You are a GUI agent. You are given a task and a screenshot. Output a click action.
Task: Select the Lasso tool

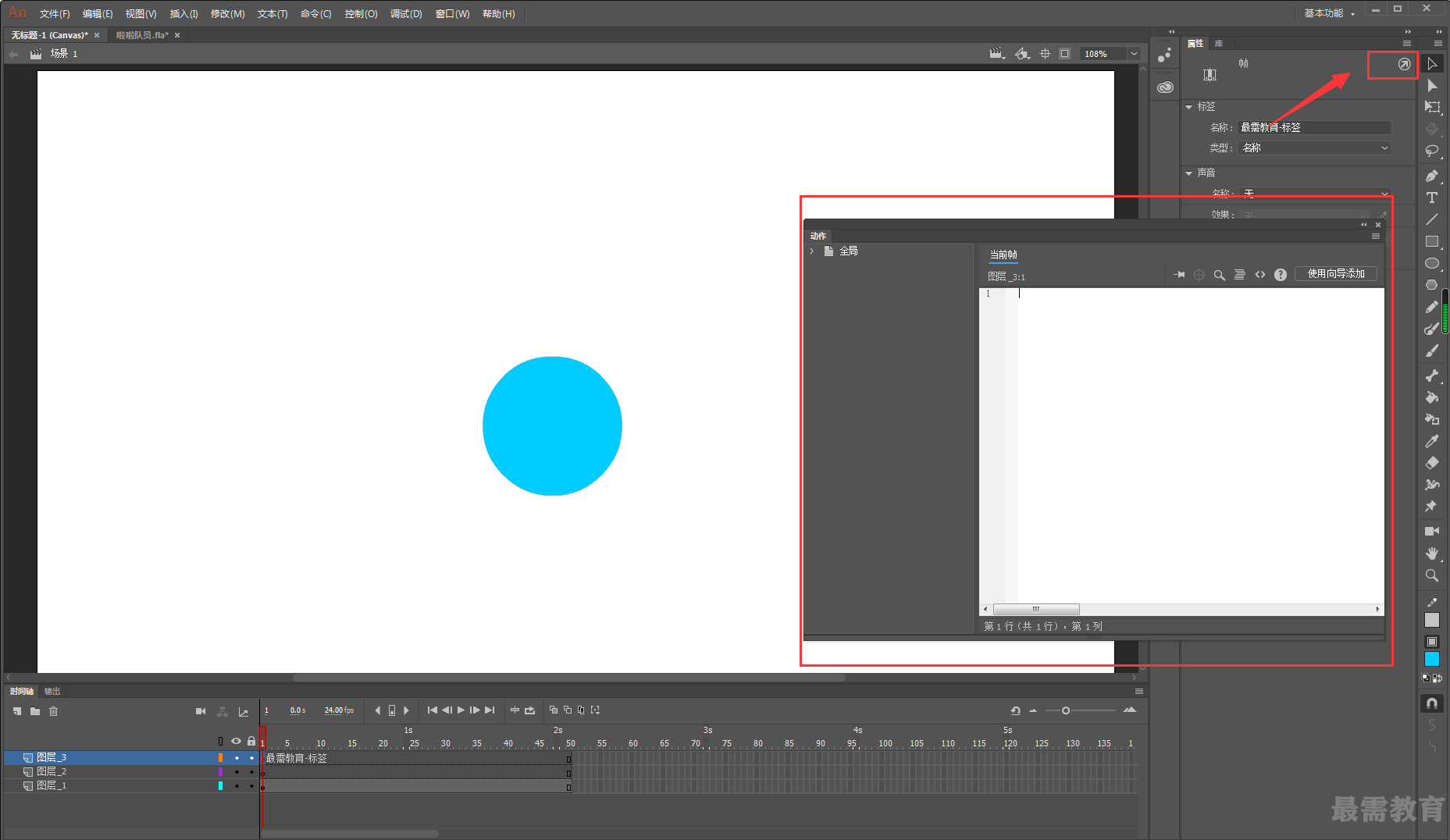pos(1432,151)
